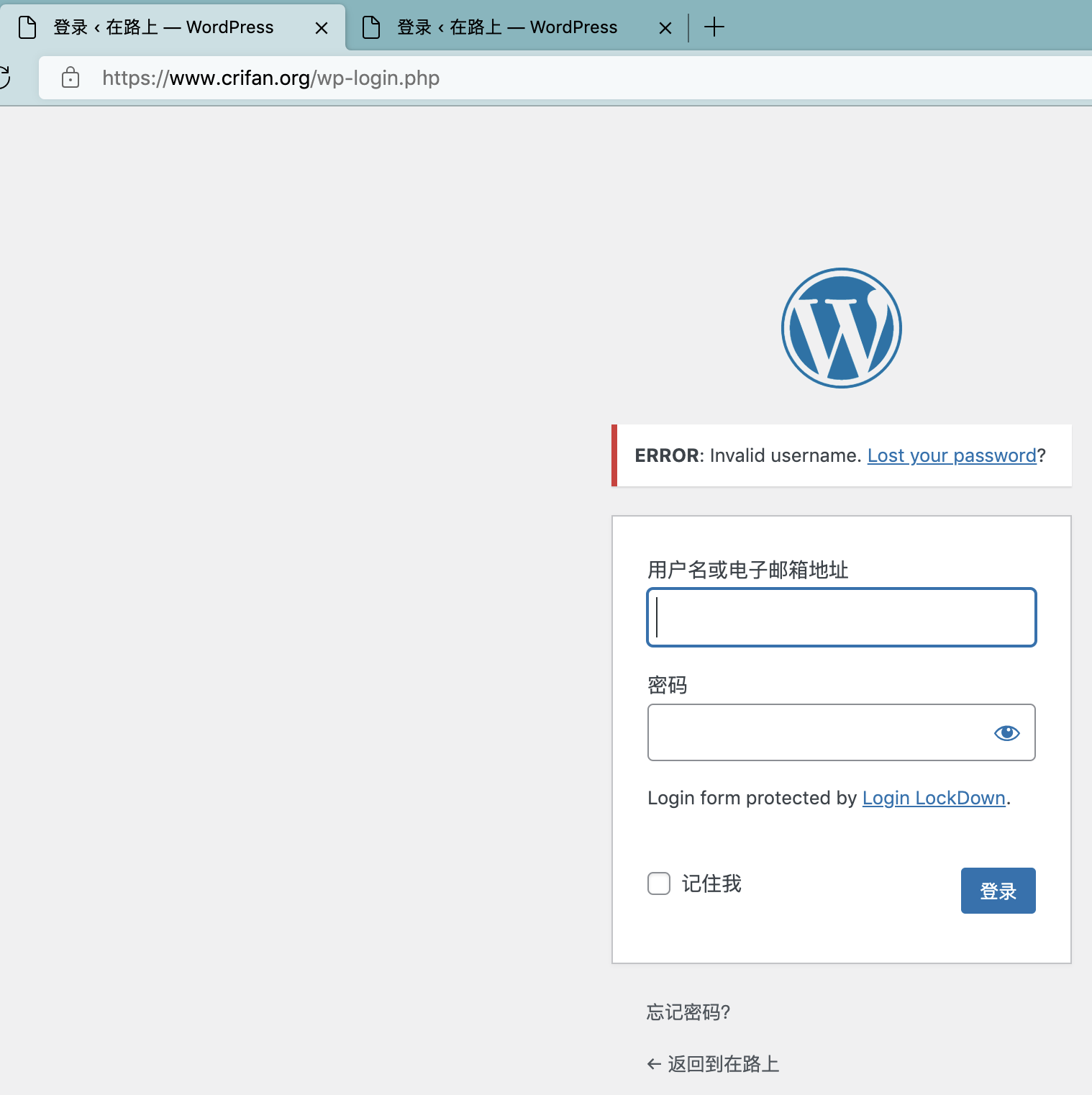Viewport: 1092px width, 1095px height.
Task: Click the 忘记密码? link
Action: pyautogui.click(x=688, y=1012)
